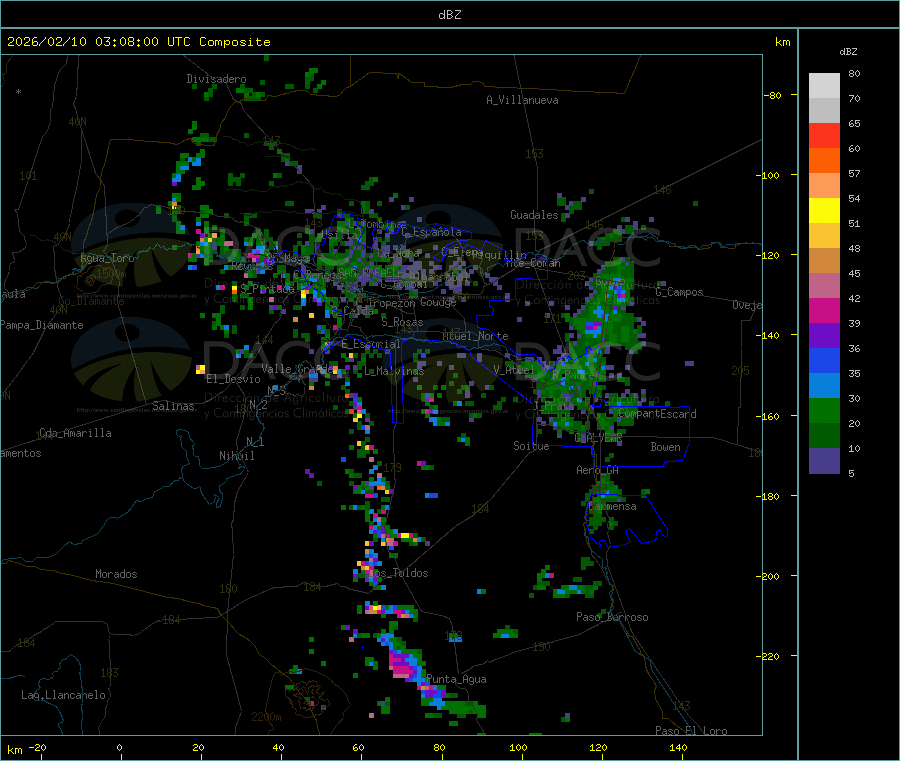This screenshot has width=900, height=761.
Task: Click the Soitue location label
Action: [531, 446]
